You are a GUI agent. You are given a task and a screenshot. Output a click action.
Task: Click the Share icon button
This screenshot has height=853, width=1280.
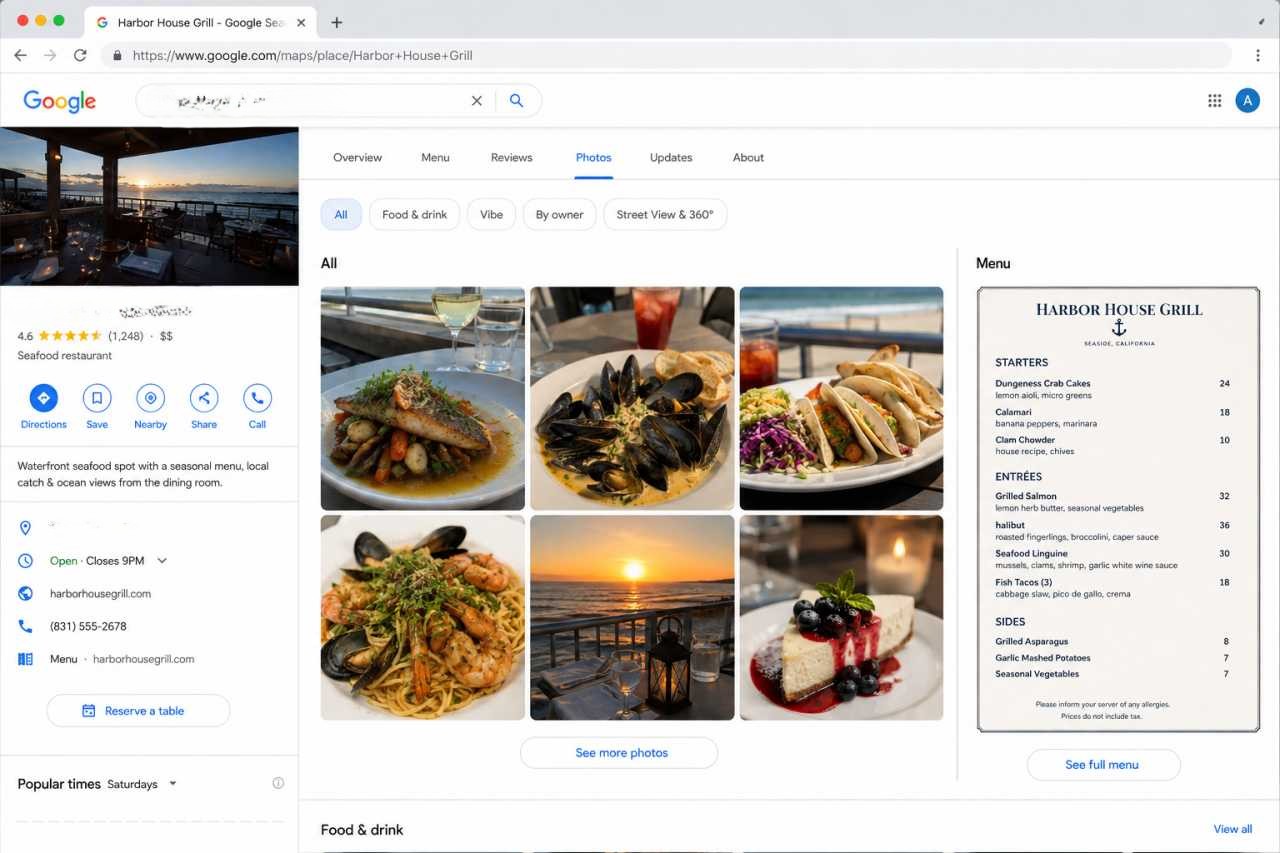[204, 398]
